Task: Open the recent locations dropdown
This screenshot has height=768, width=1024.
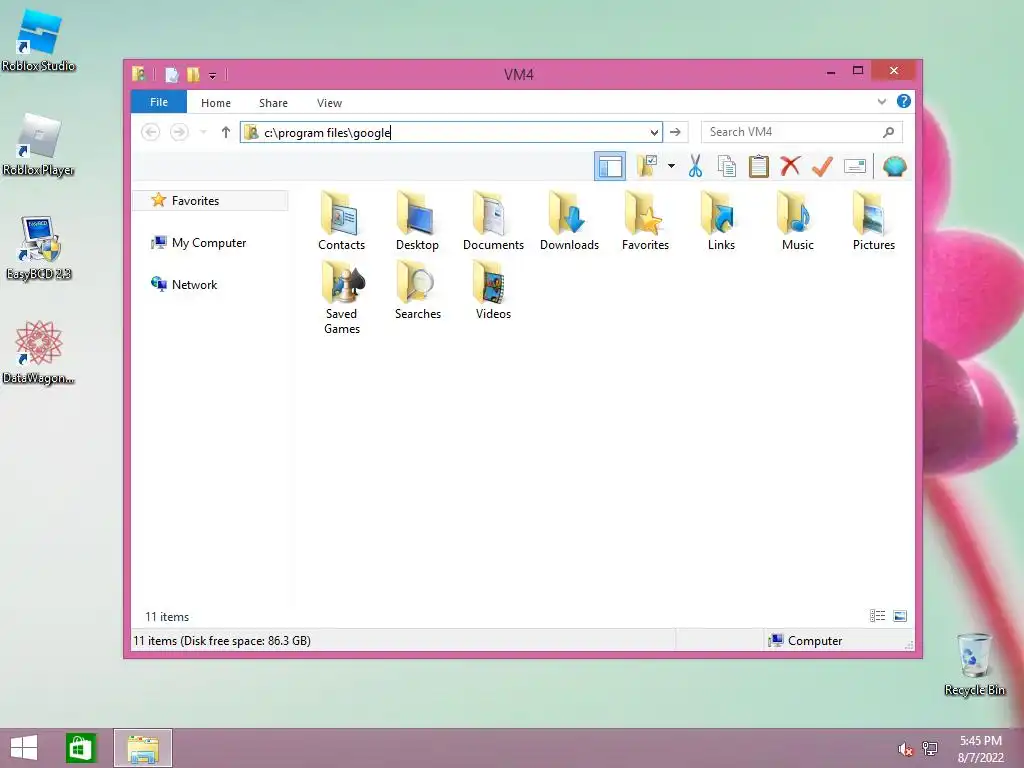Action: [x=203, y=133]
